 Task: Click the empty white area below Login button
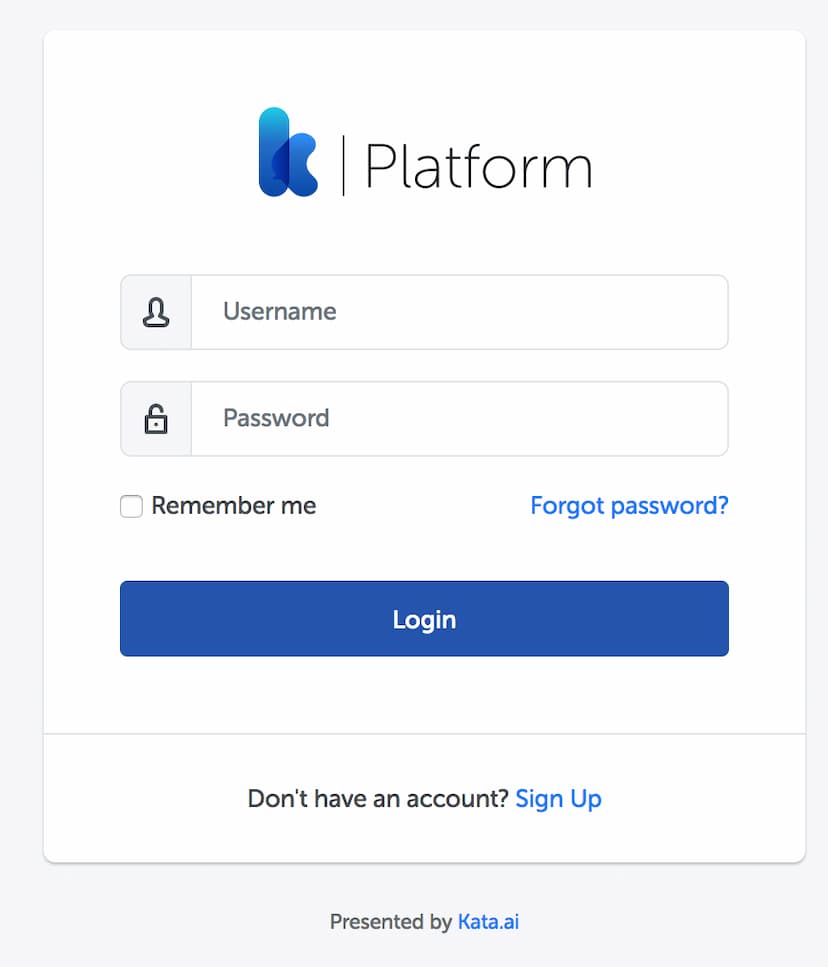coord(424,694)
